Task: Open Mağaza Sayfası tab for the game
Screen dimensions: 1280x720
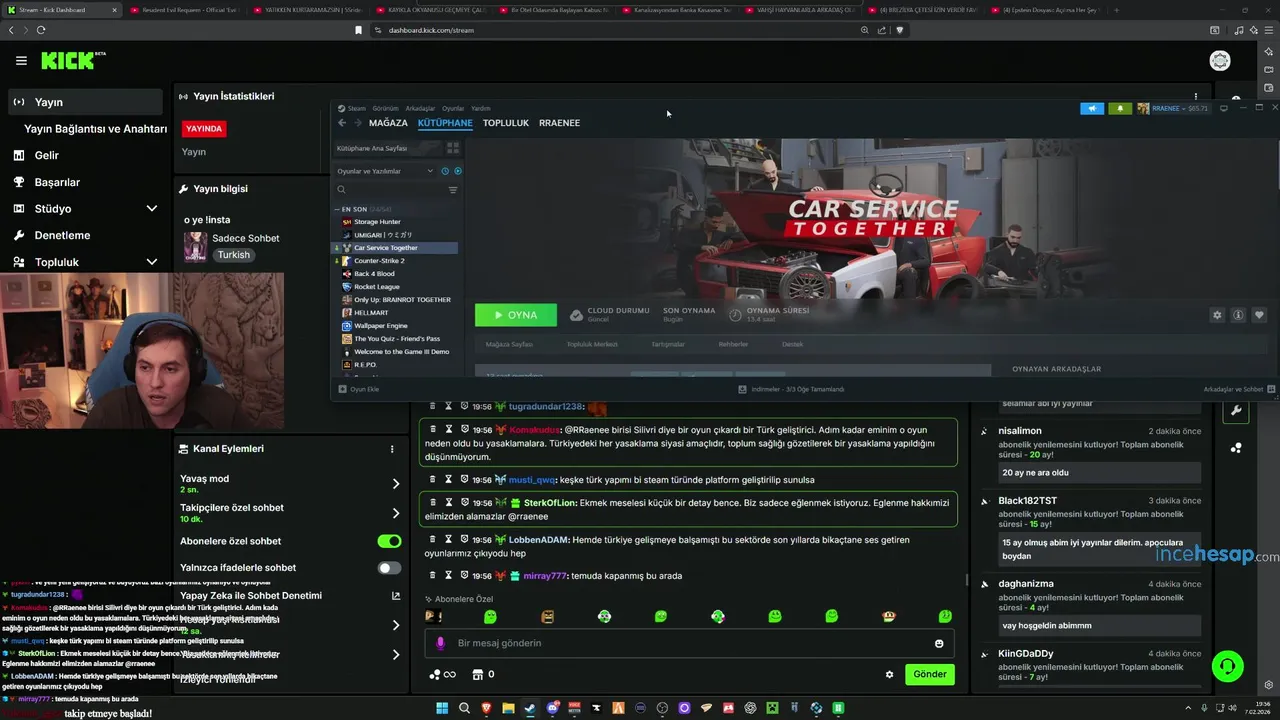Action: point(509,344)
